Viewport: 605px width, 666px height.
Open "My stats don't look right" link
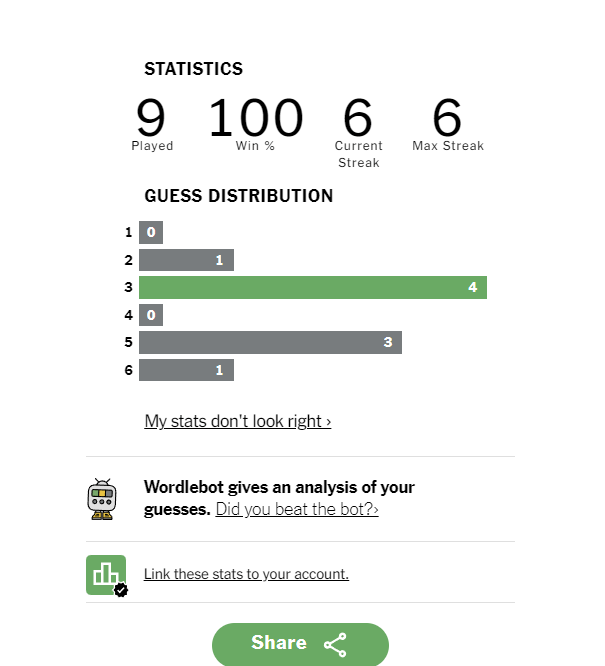(237, 421)
